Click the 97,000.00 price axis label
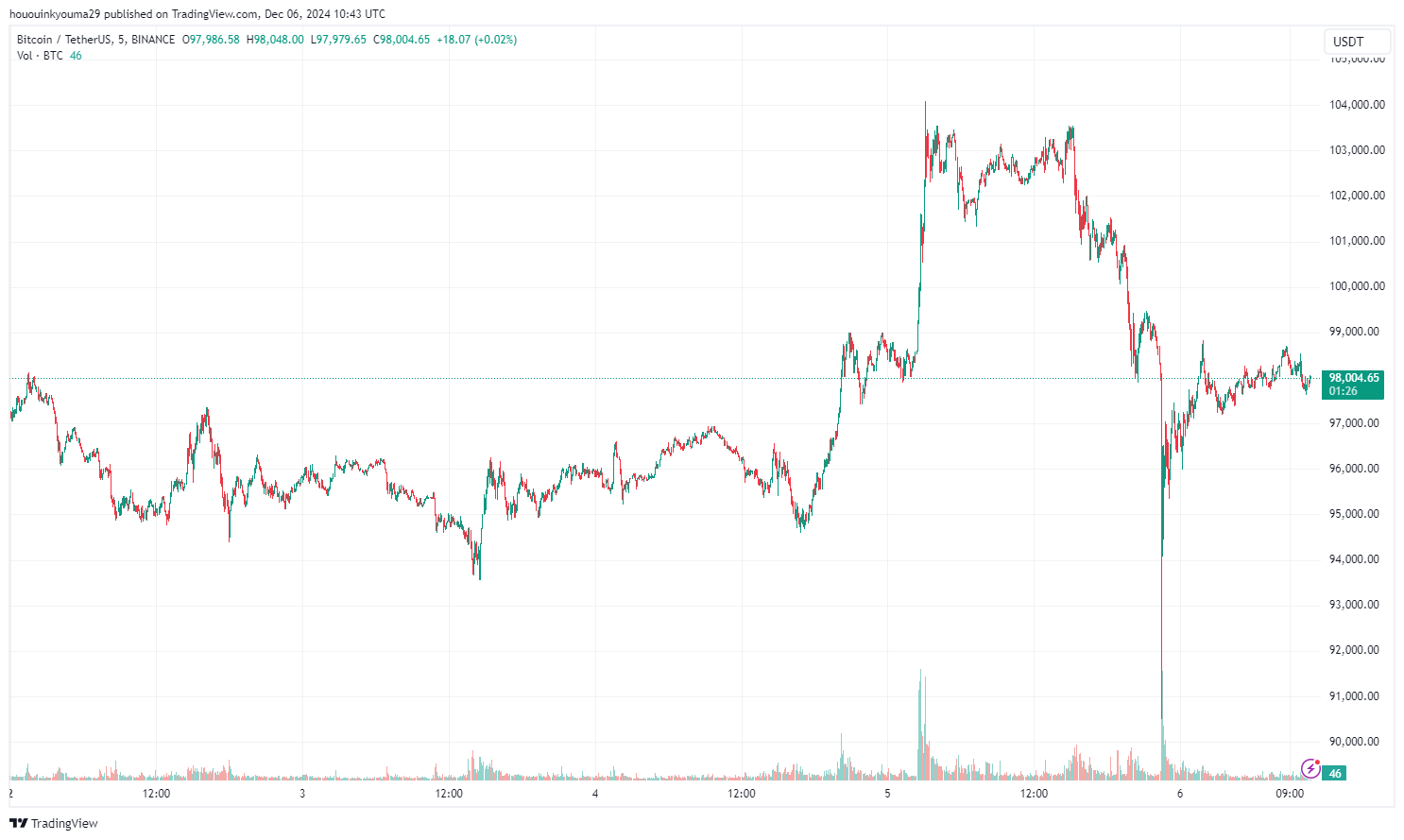The image size is (1404, 840). pos(1354,423)
